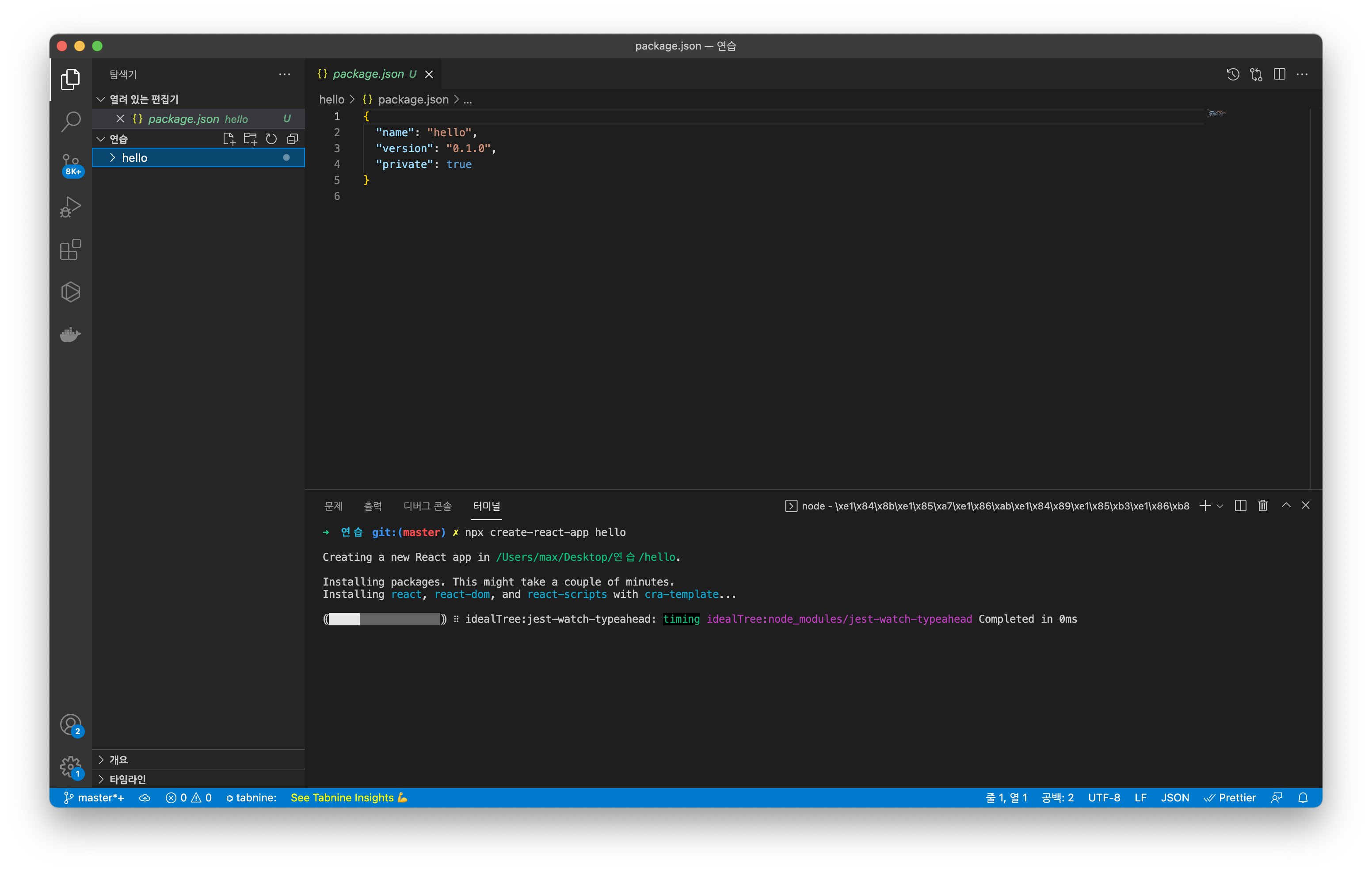
Task: Maximize the terminal panel size
Action: (1286, 505)
